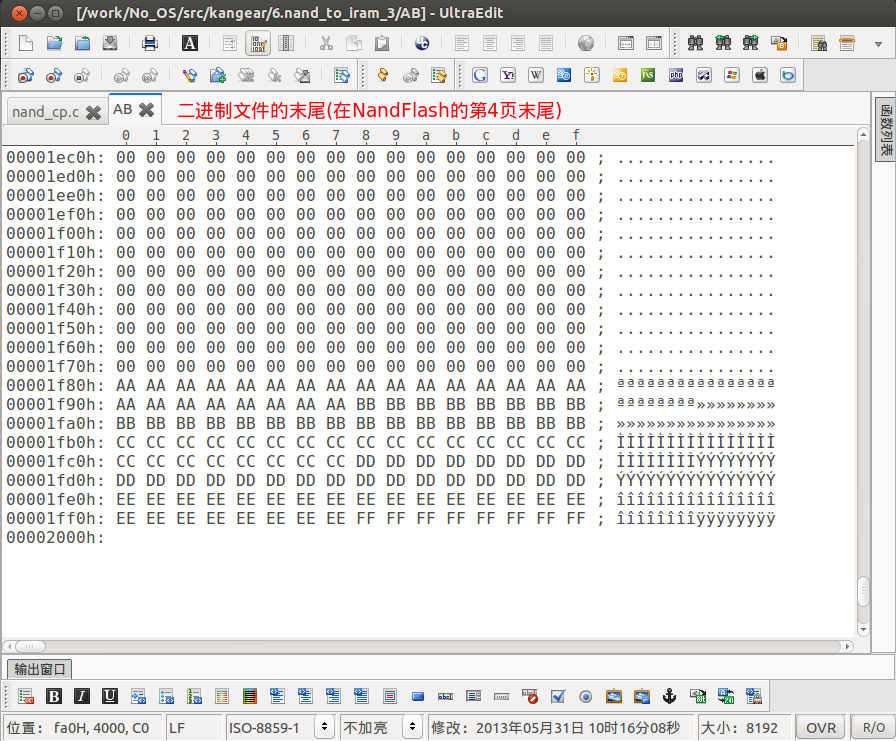The height and width of the screenshot is (741, 896).
Task: Click first BB byte in row 00001f90h
Action: tap(366, 404)
